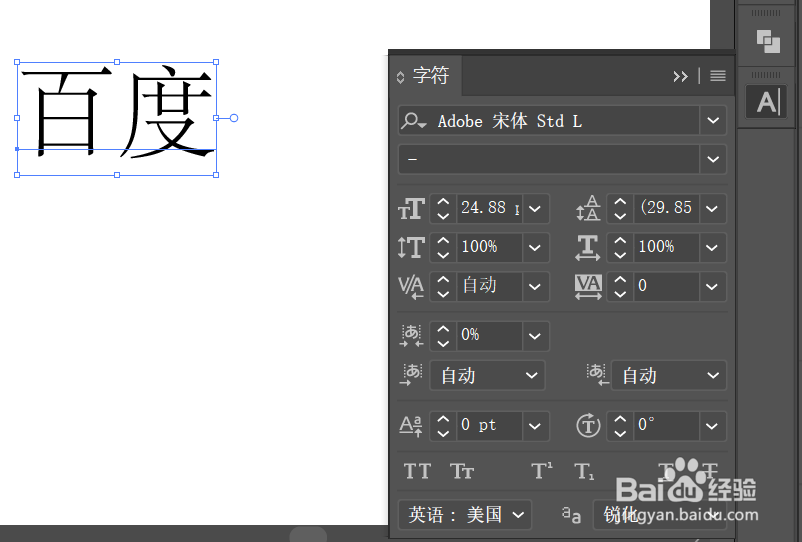This screenshot has height=542, width=802.
Task: Click the leading field (29.85
Action: [666, 209]
